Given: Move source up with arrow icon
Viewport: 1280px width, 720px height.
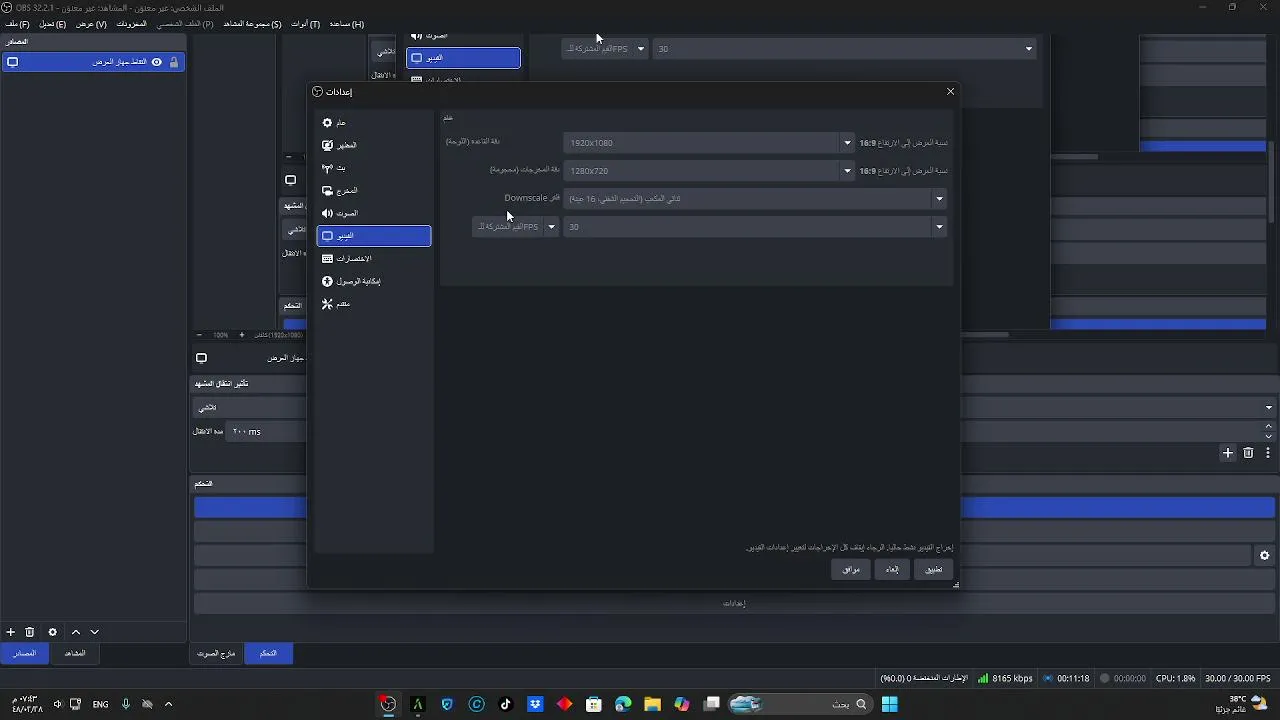Looking at the screenshot, I should (x=75, y=632).
